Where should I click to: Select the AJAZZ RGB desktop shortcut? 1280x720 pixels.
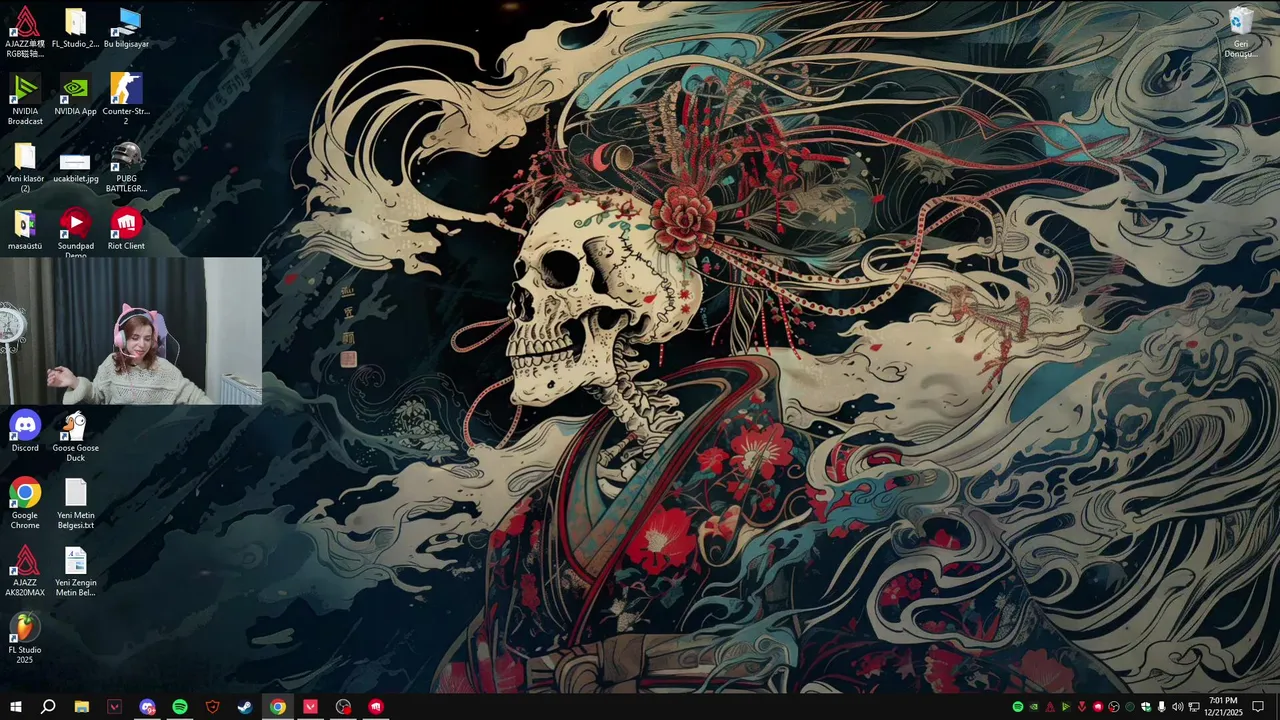[x=25, y=32]
